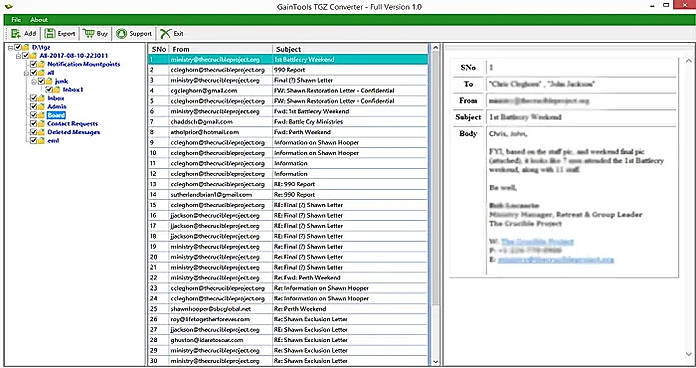Select the Inbox1 tree folder
696x368 pixels.
pyautogui.click(x=73, y=89)
